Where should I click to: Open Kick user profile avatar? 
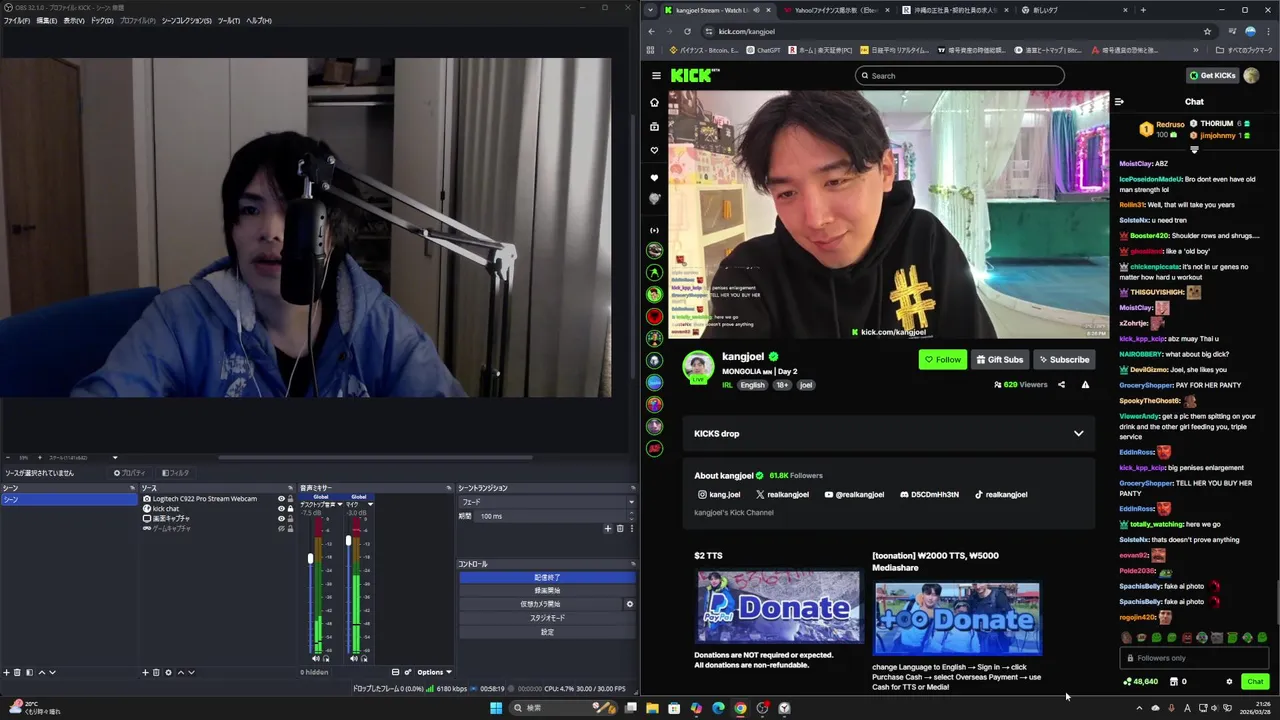pyautogui.click(x=1251, y=75)
